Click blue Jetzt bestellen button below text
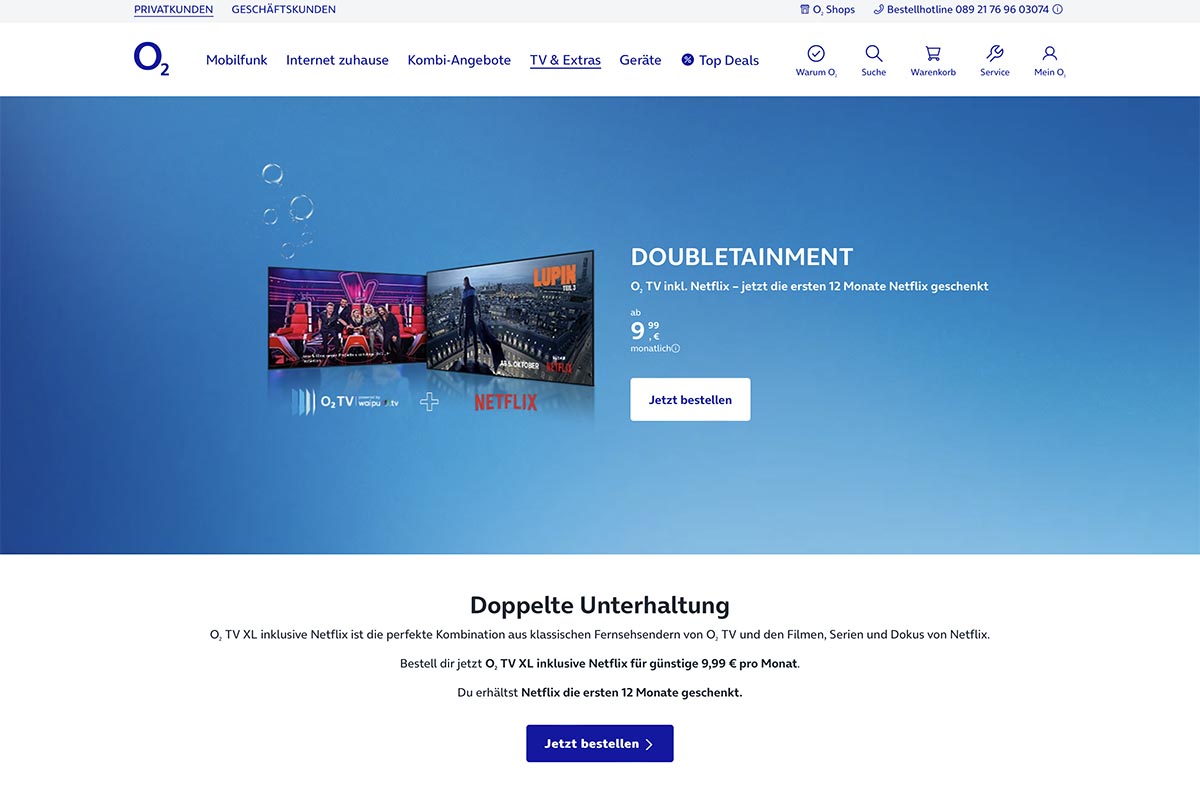 coord(600,744)
